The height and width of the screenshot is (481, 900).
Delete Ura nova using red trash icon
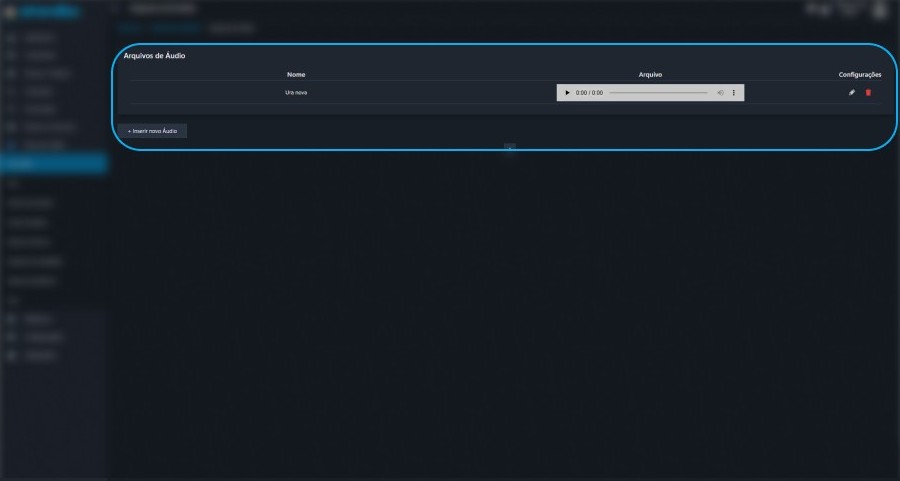point(868,92)
